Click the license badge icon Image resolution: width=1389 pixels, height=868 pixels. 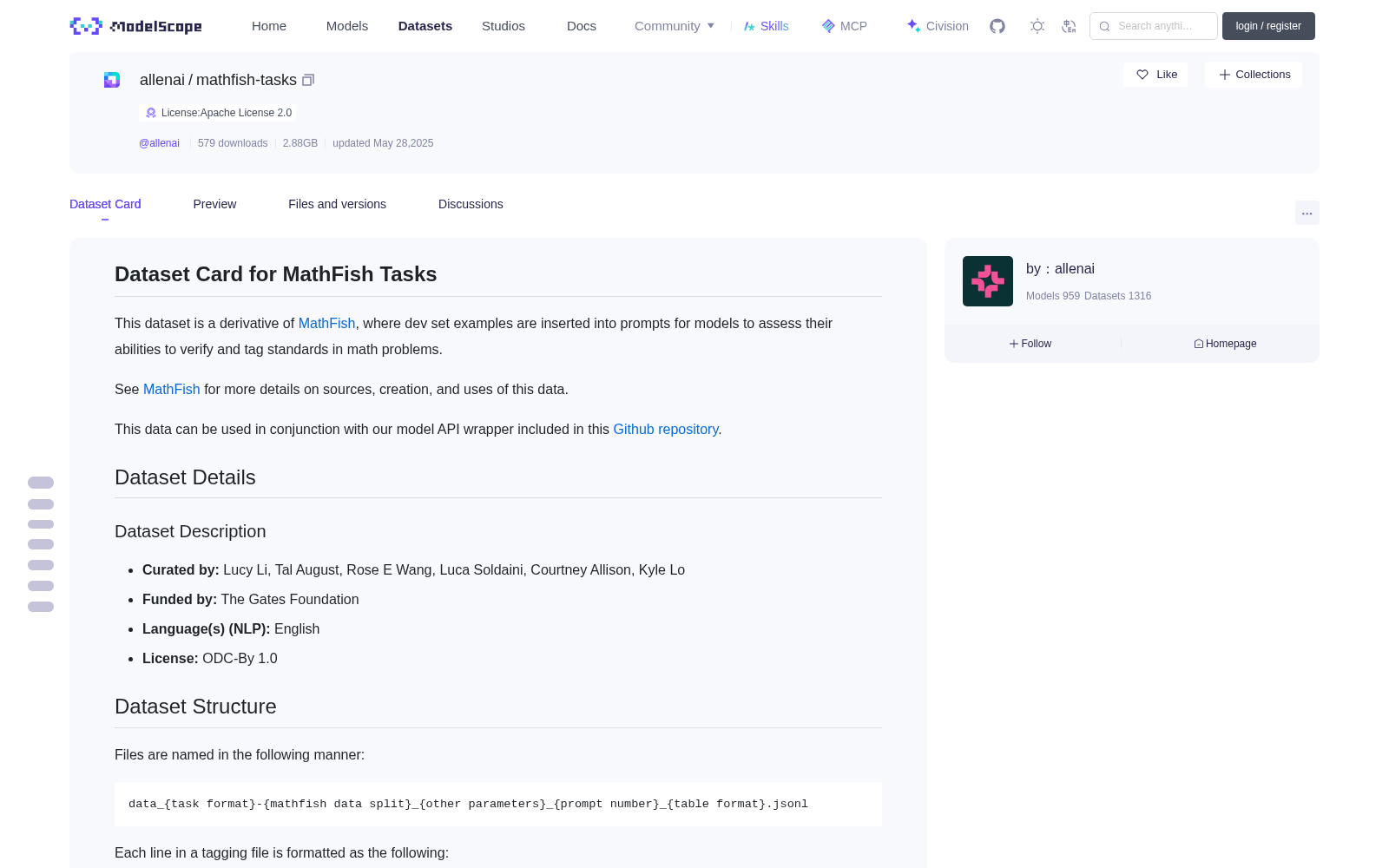(151, 113)
